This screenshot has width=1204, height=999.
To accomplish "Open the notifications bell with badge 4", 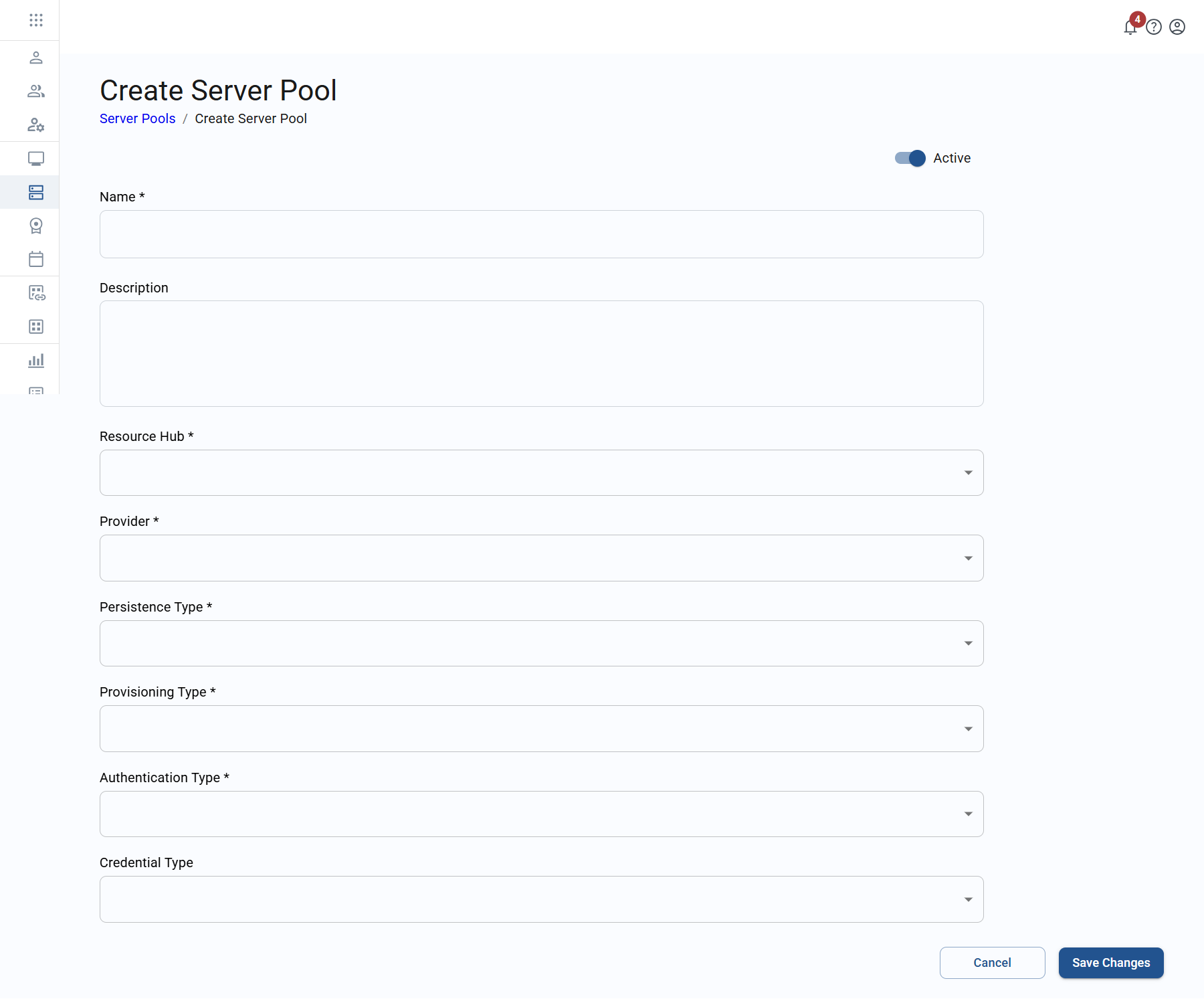I will [x=1130, y=27].
